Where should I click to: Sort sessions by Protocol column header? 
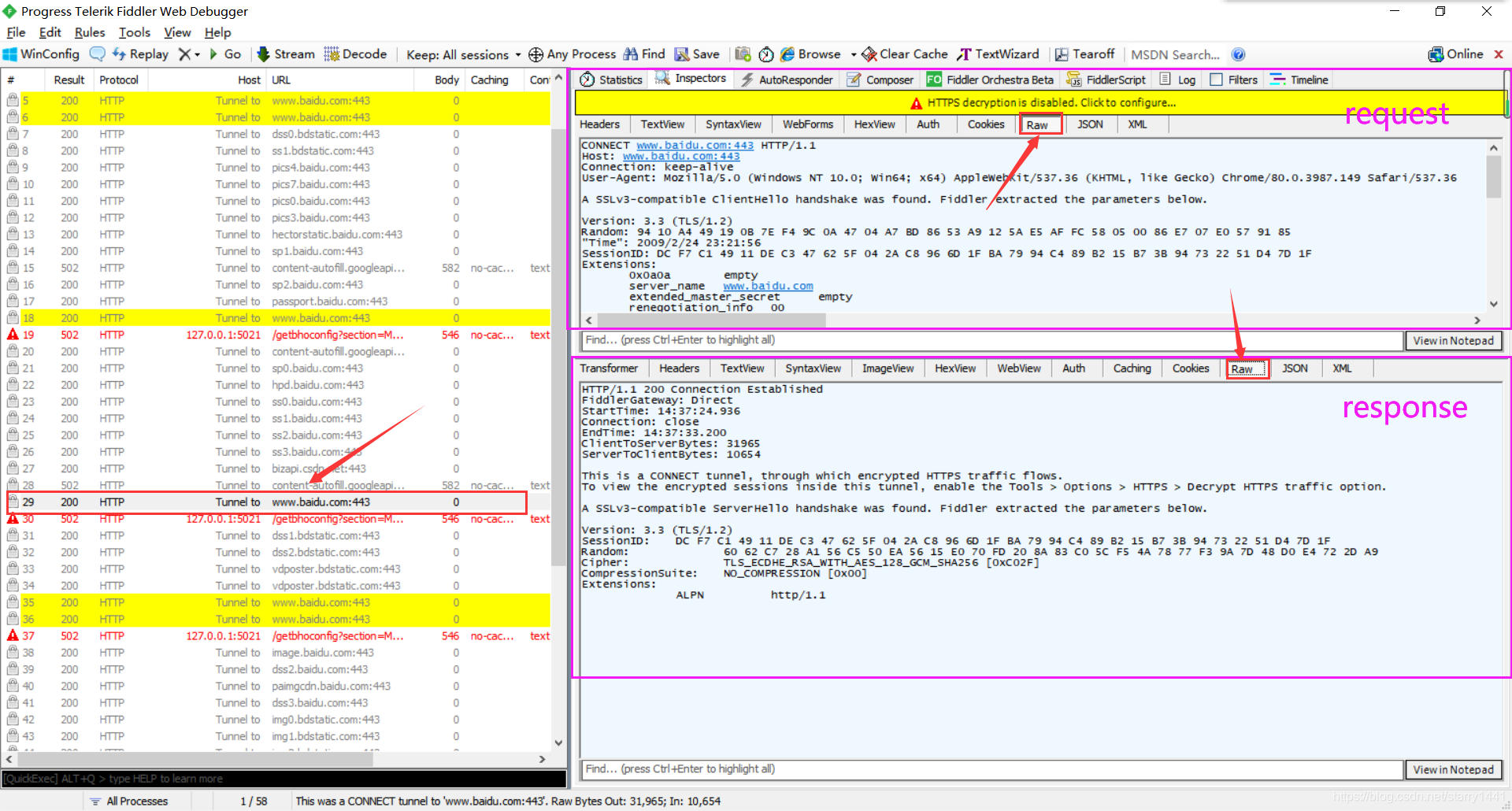(x=119, y=80)
